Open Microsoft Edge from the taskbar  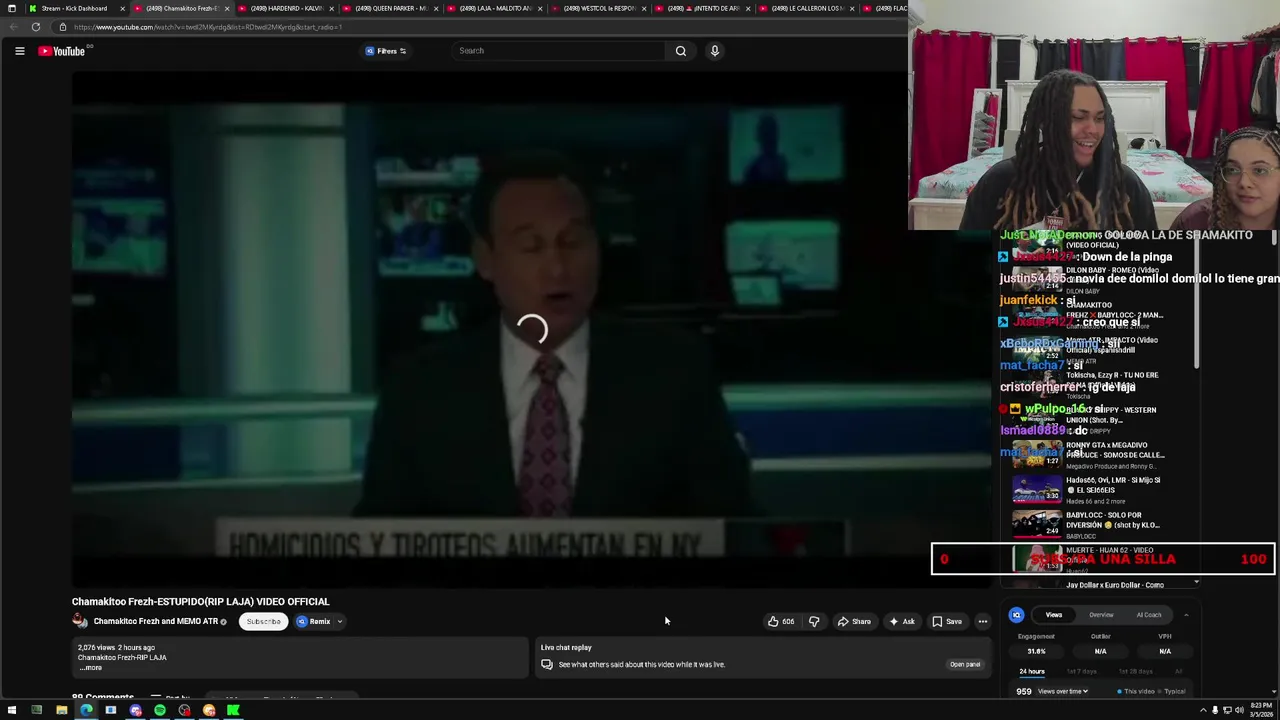click(86, 710)
